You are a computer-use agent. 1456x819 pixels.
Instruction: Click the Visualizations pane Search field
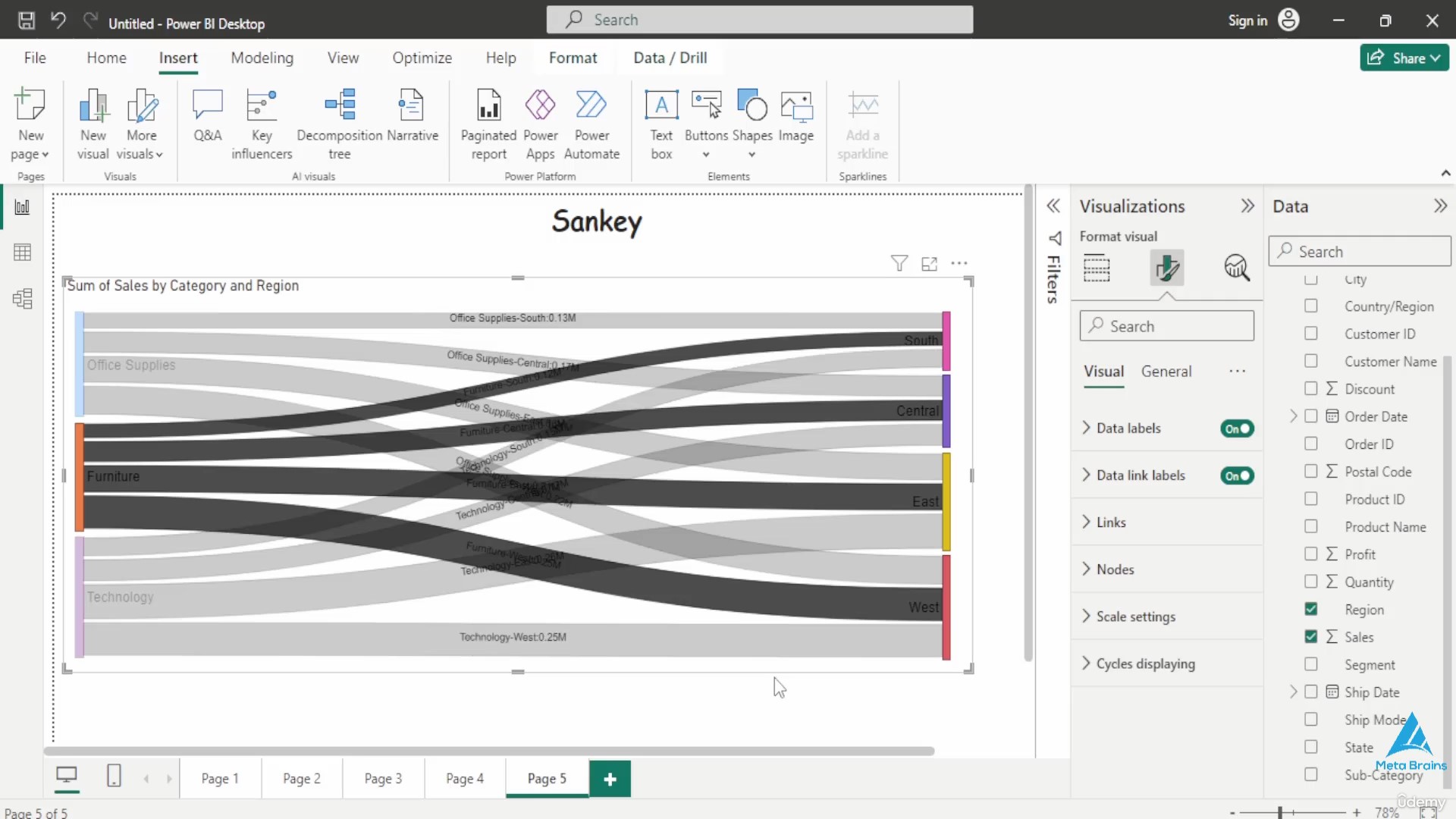point(1166,326)
